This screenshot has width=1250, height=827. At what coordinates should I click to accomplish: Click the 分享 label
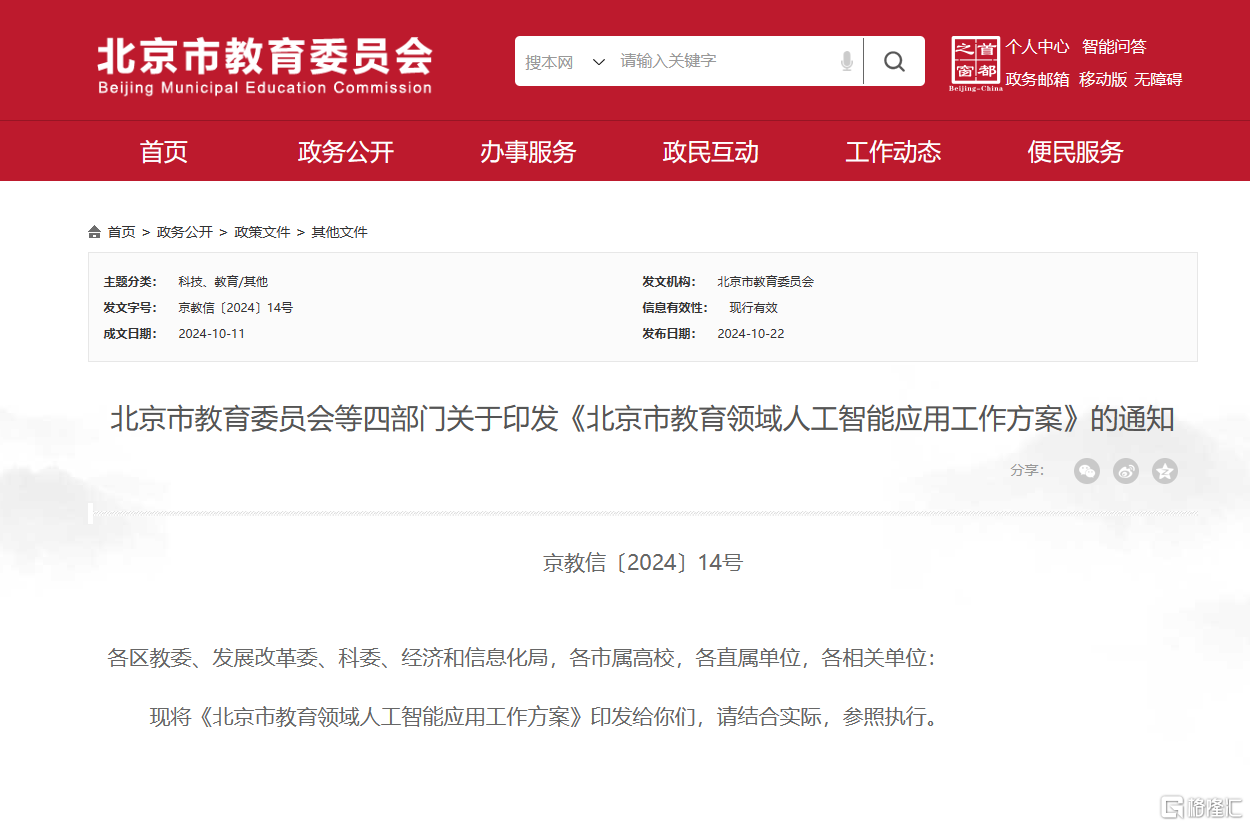coord(1027,471)
